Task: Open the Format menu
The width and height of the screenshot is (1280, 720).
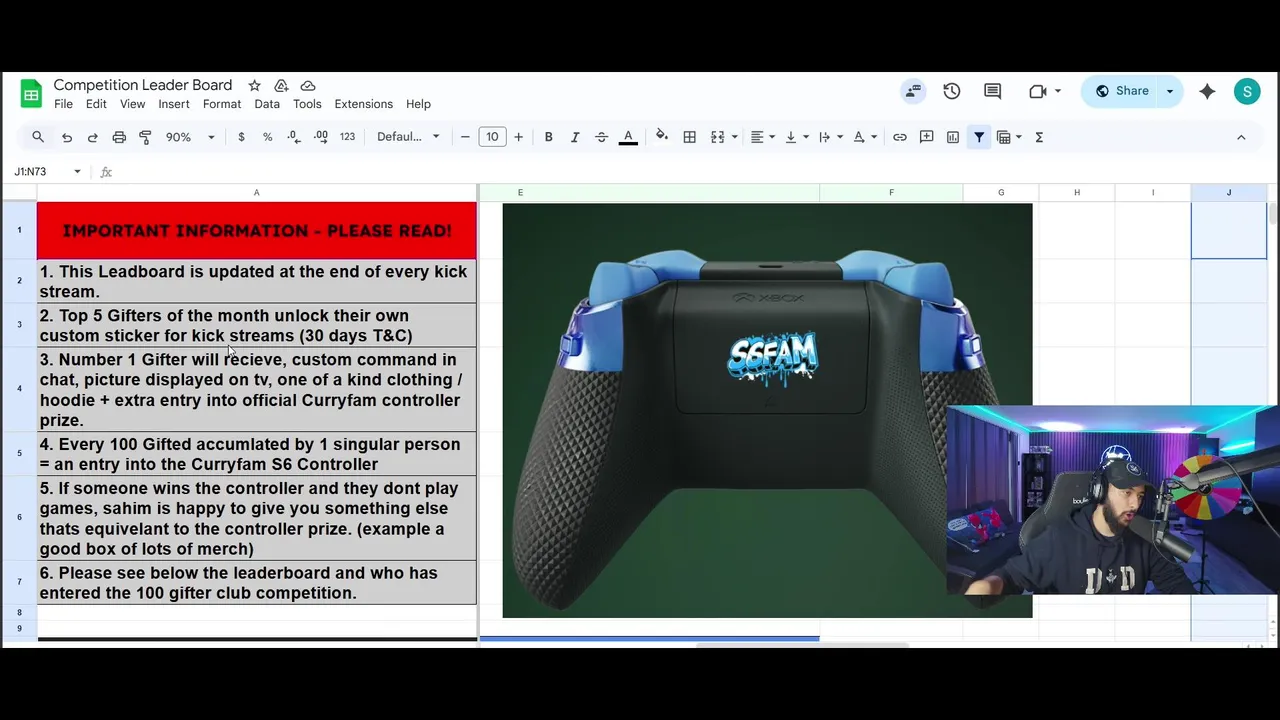Action: tap(222, 104)
